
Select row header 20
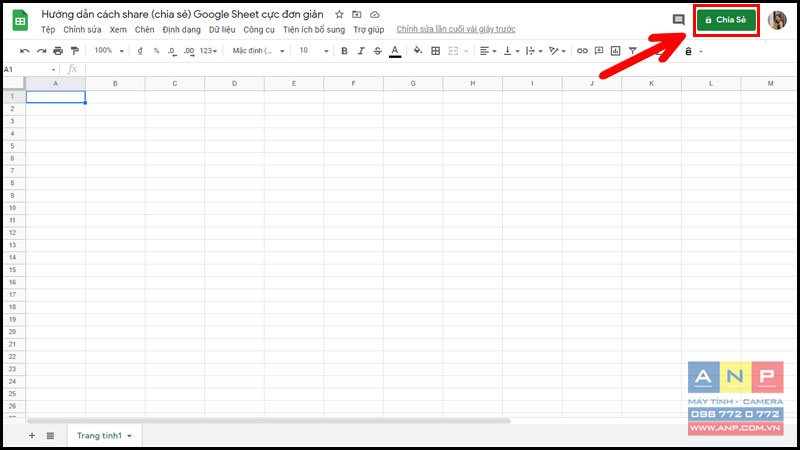(12, 332)
